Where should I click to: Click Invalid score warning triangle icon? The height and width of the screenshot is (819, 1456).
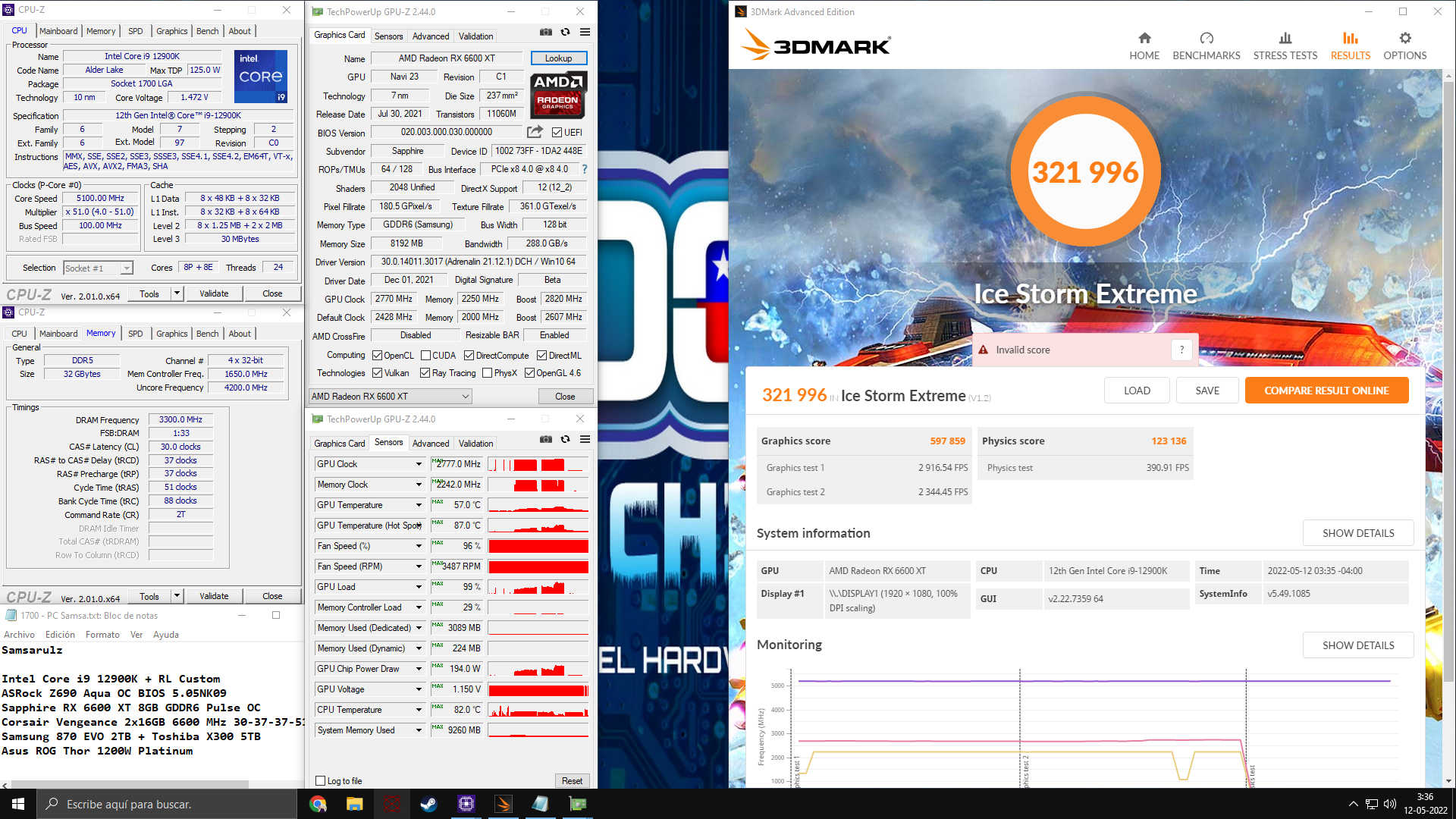tap(984, 350)
